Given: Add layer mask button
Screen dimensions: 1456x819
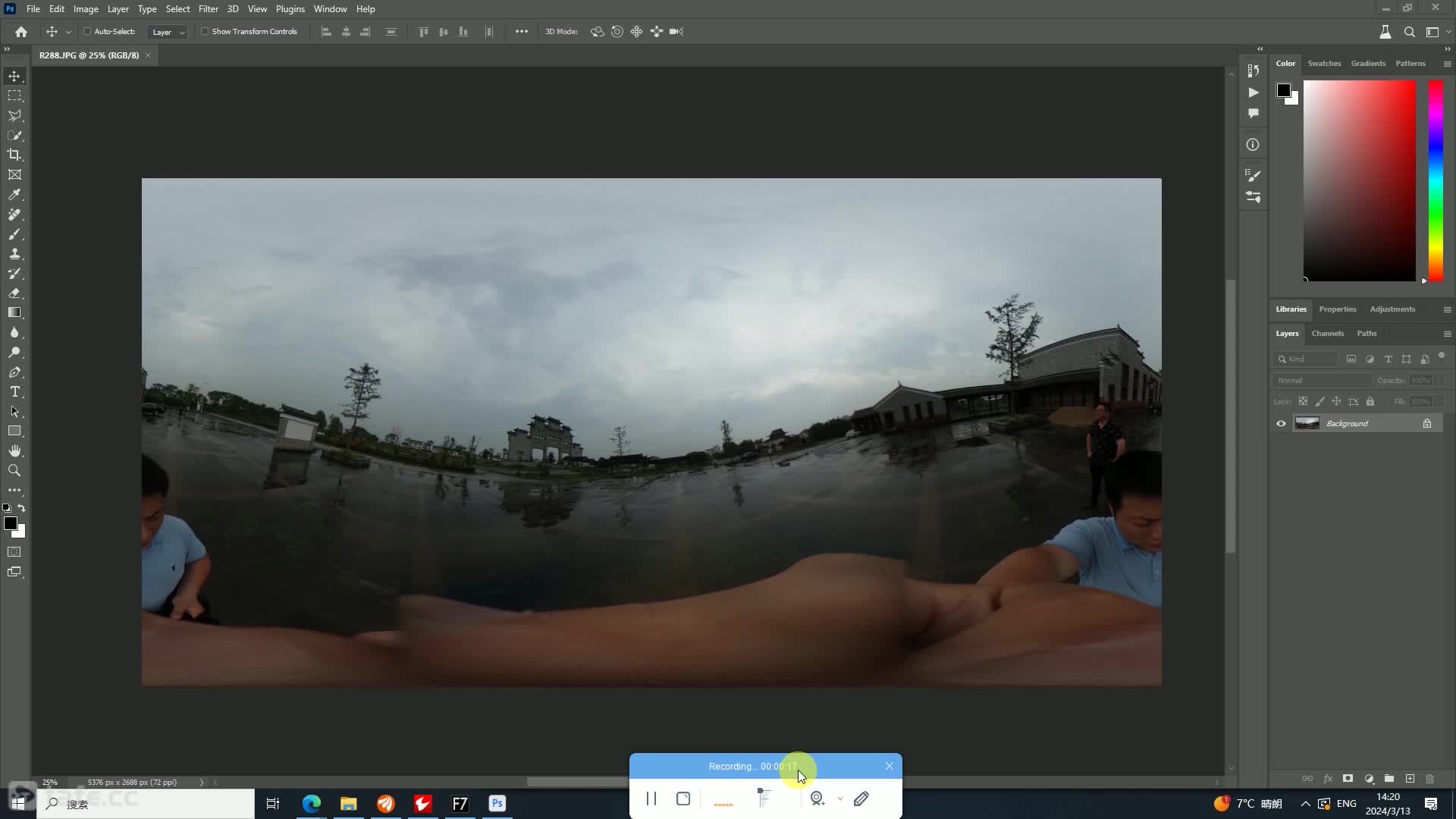Looking at the screenshot, I should [1348, 779].
